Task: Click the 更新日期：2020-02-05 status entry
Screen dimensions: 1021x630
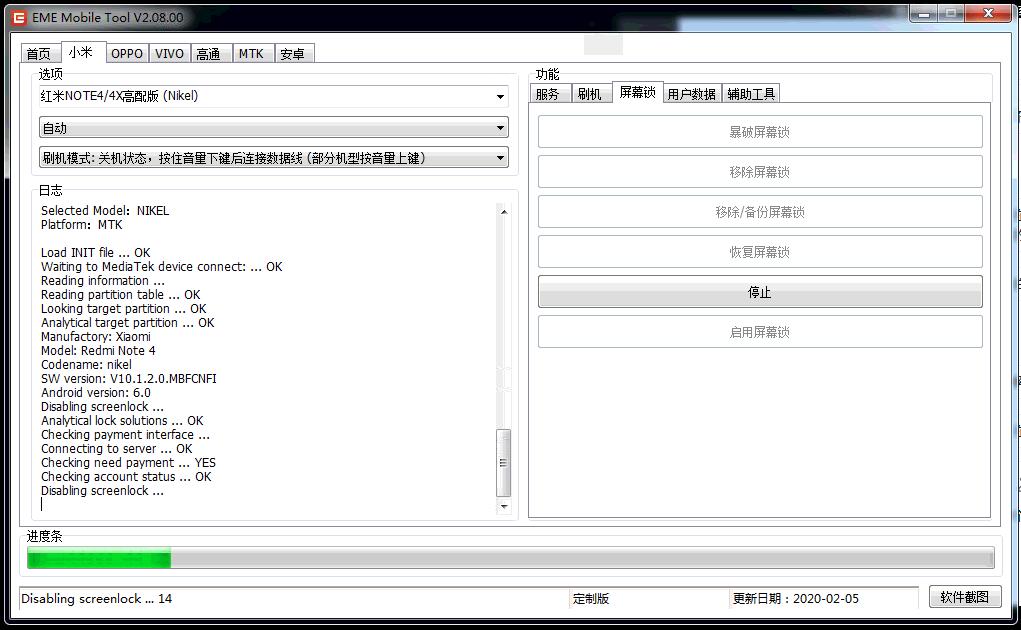Action: point(796,599)
